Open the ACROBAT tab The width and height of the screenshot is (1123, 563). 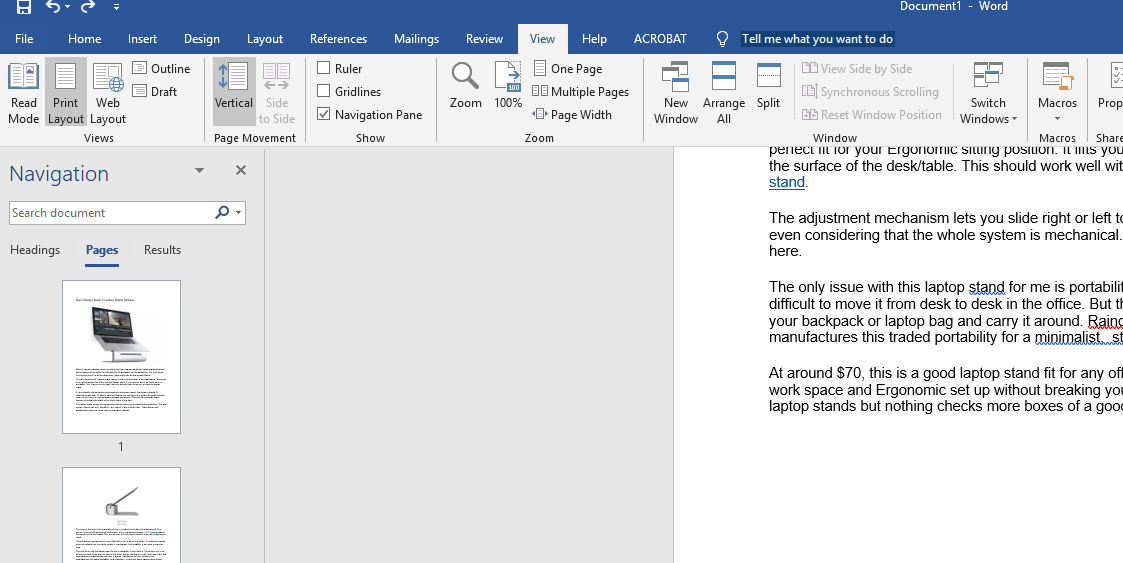coord(660,39)
